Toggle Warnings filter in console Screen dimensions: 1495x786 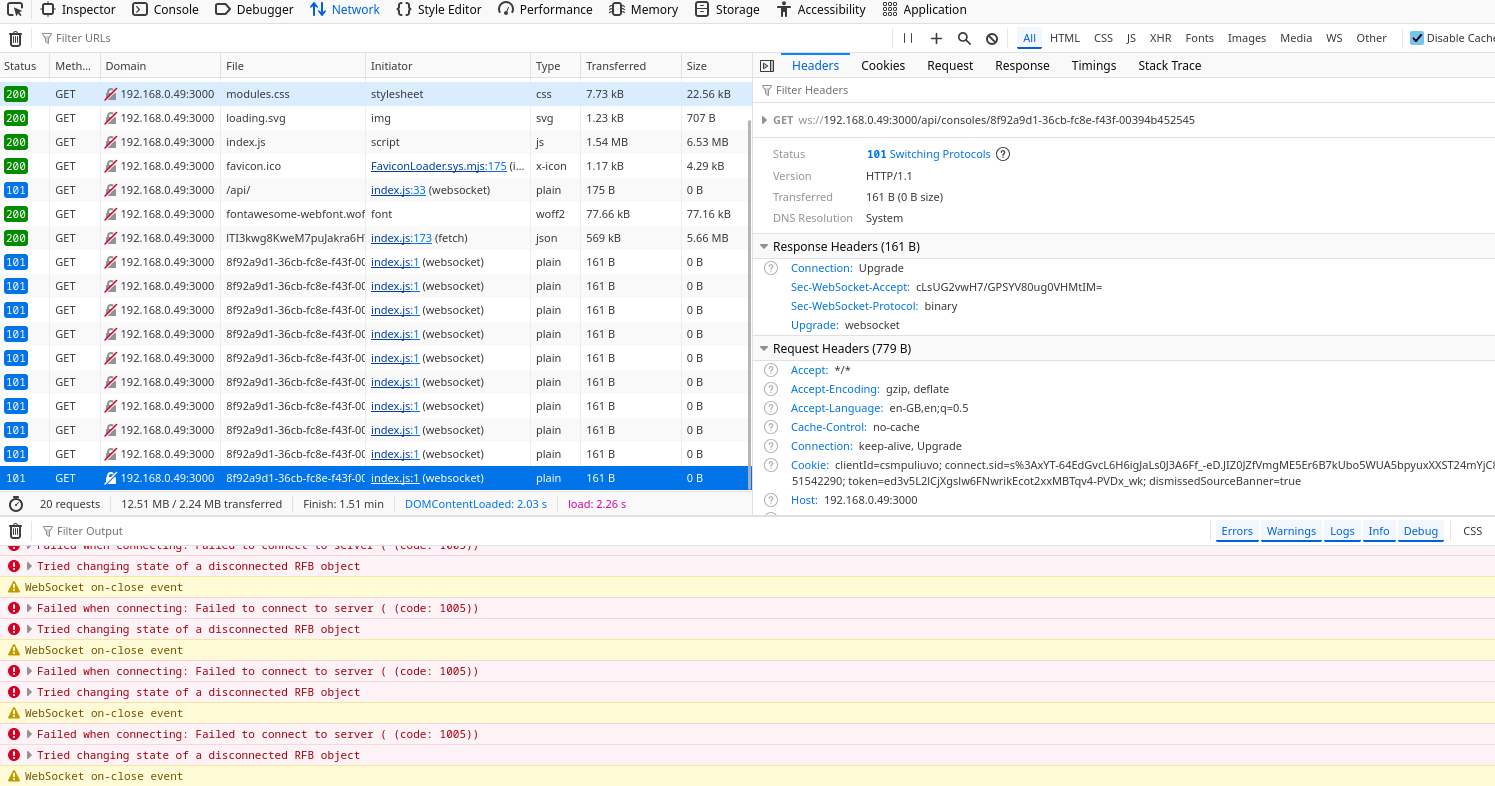[x=1291, y=531]
